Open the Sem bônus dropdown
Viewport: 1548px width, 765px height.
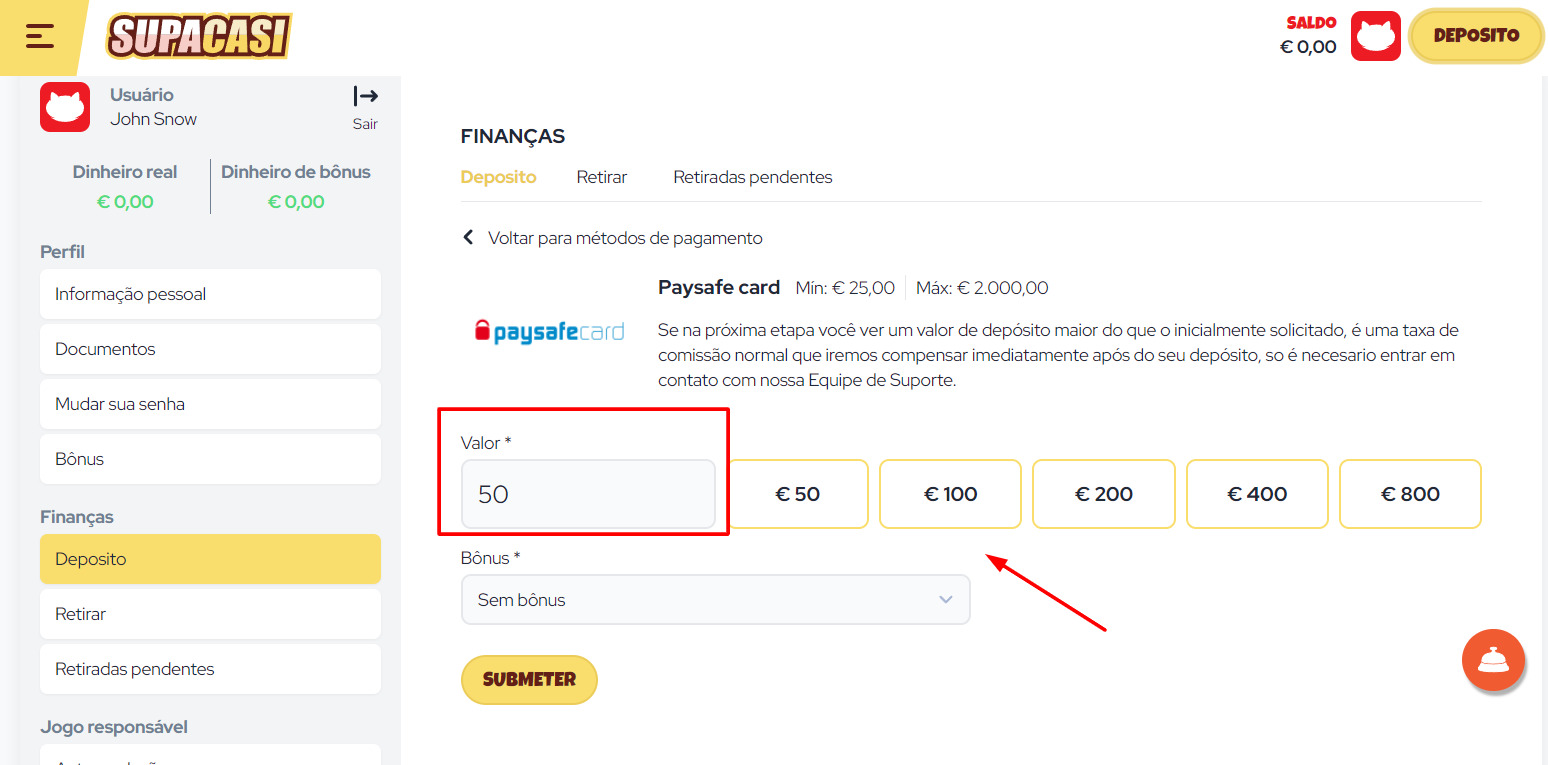pyautogui.click(x=715, y=599)
